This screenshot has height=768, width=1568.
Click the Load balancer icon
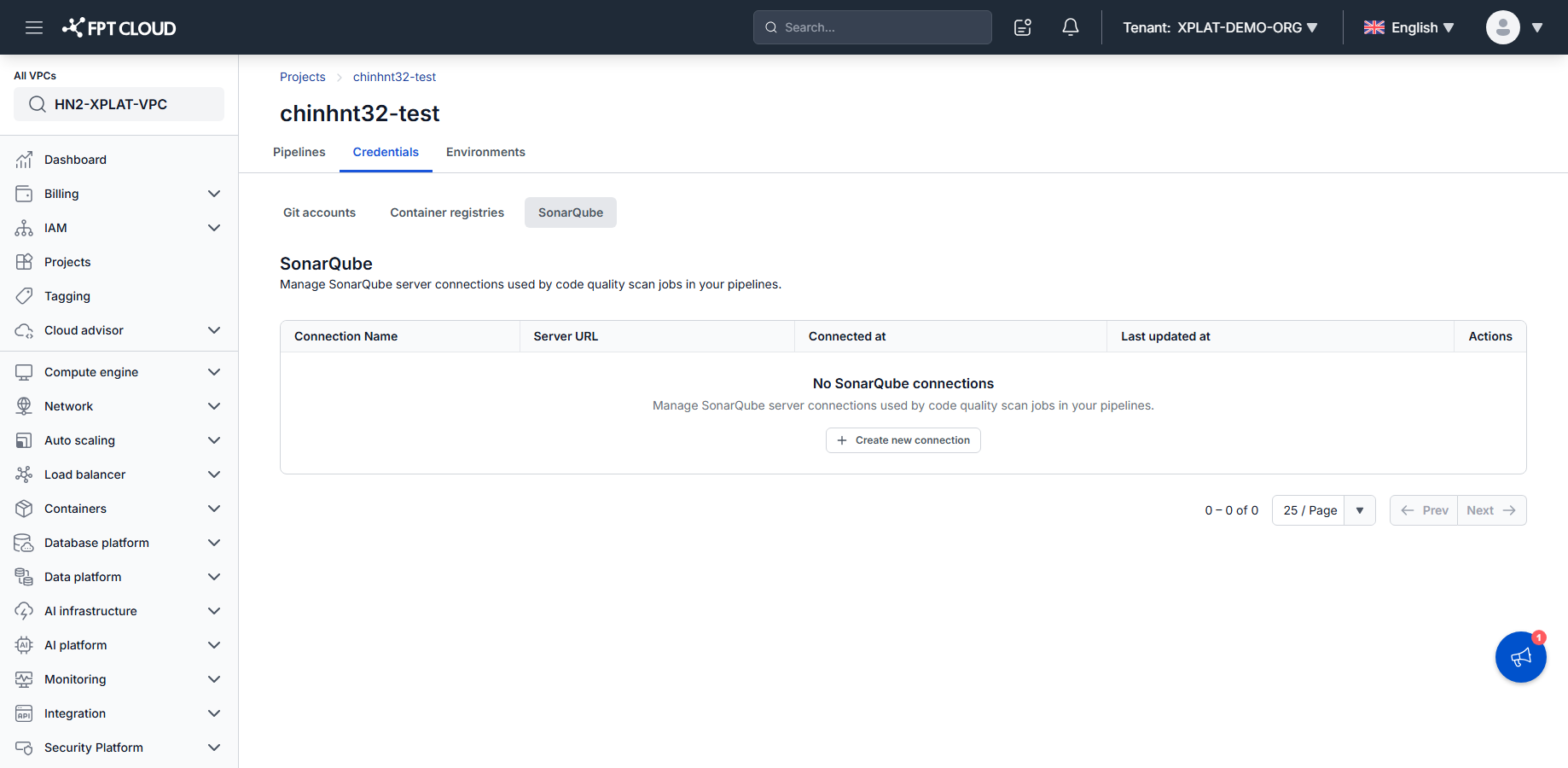click(x=24, y=474)
